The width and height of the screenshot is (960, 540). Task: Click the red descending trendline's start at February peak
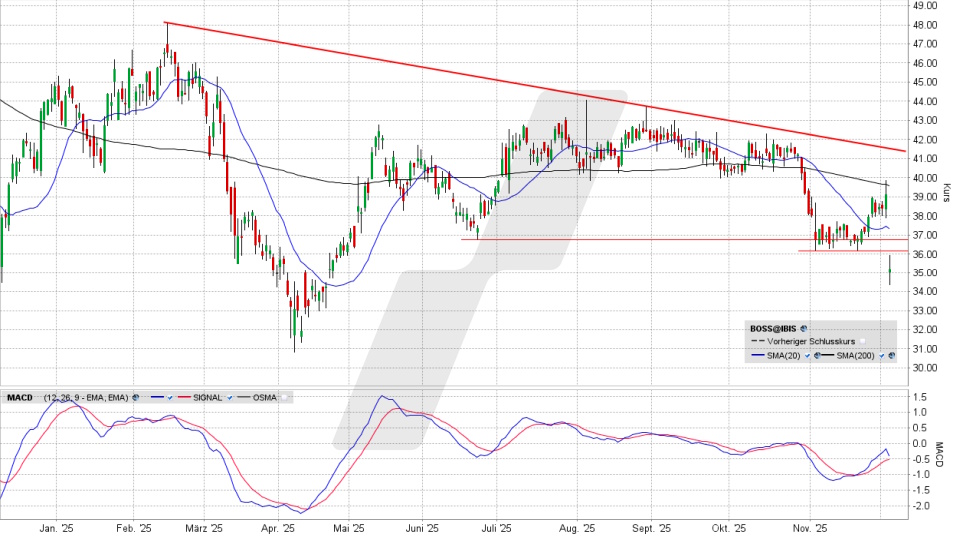[167, 22]
